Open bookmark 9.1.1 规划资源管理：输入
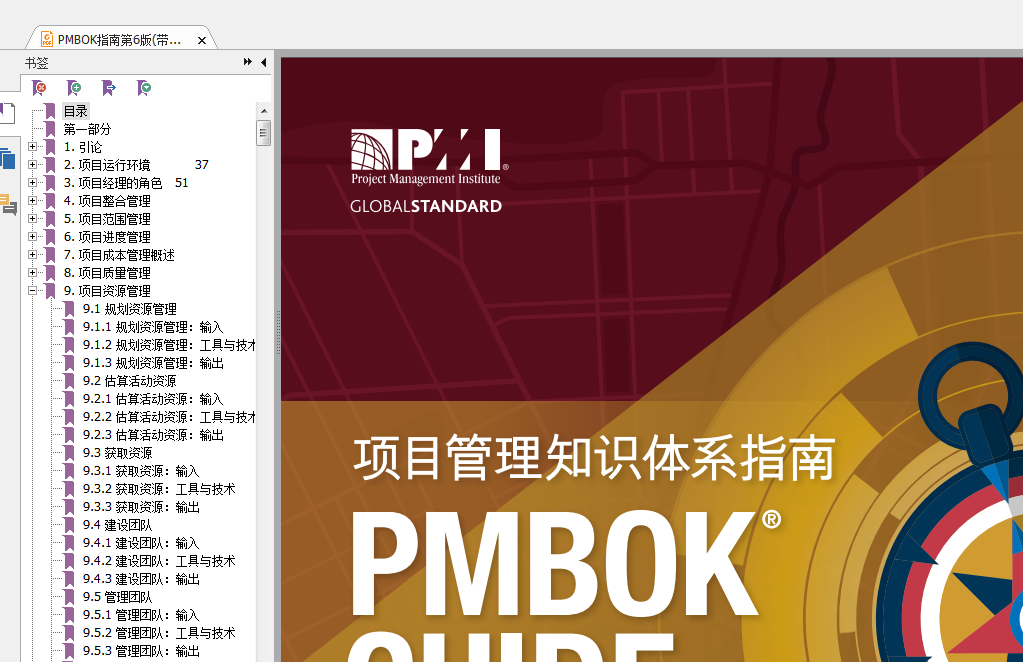1023x662 pixels. [153, 327]
